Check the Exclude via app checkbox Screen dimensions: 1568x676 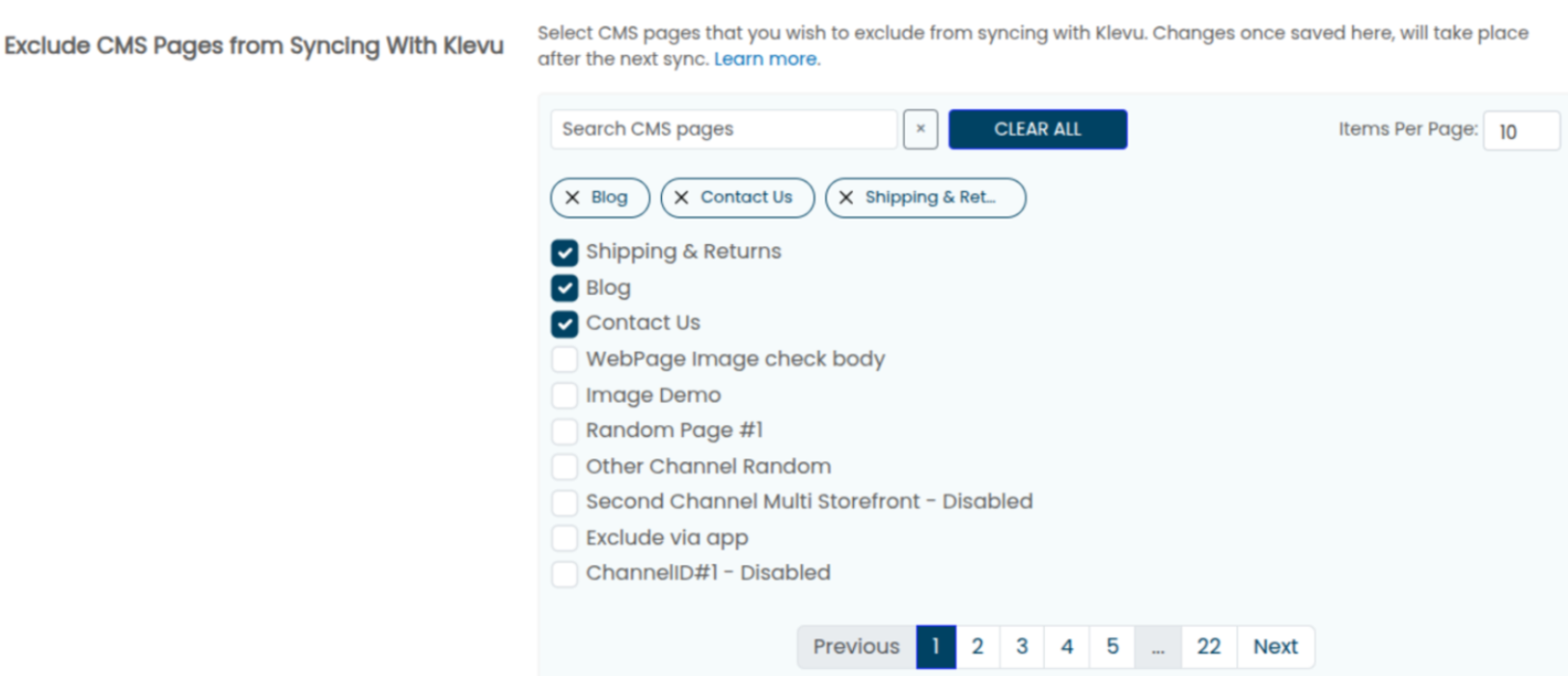tap(564, 538)
